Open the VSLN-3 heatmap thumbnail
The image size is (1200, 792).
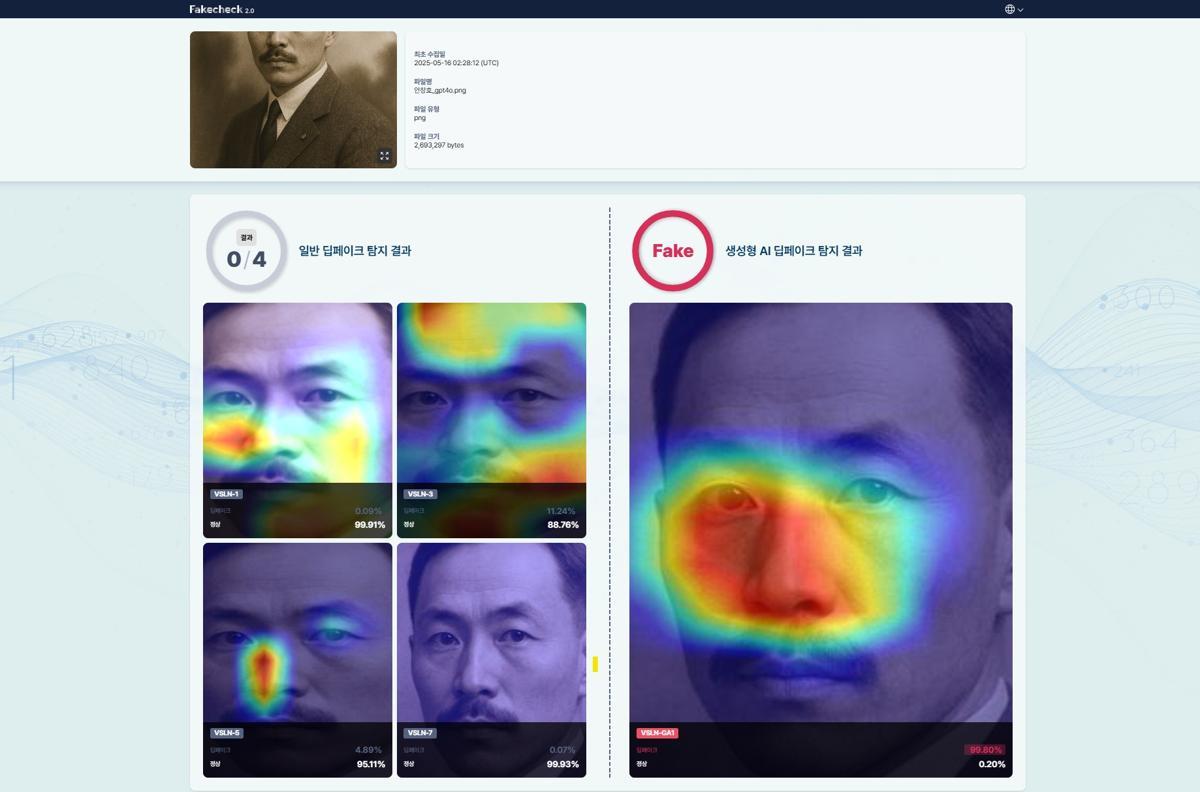(491, 400)
